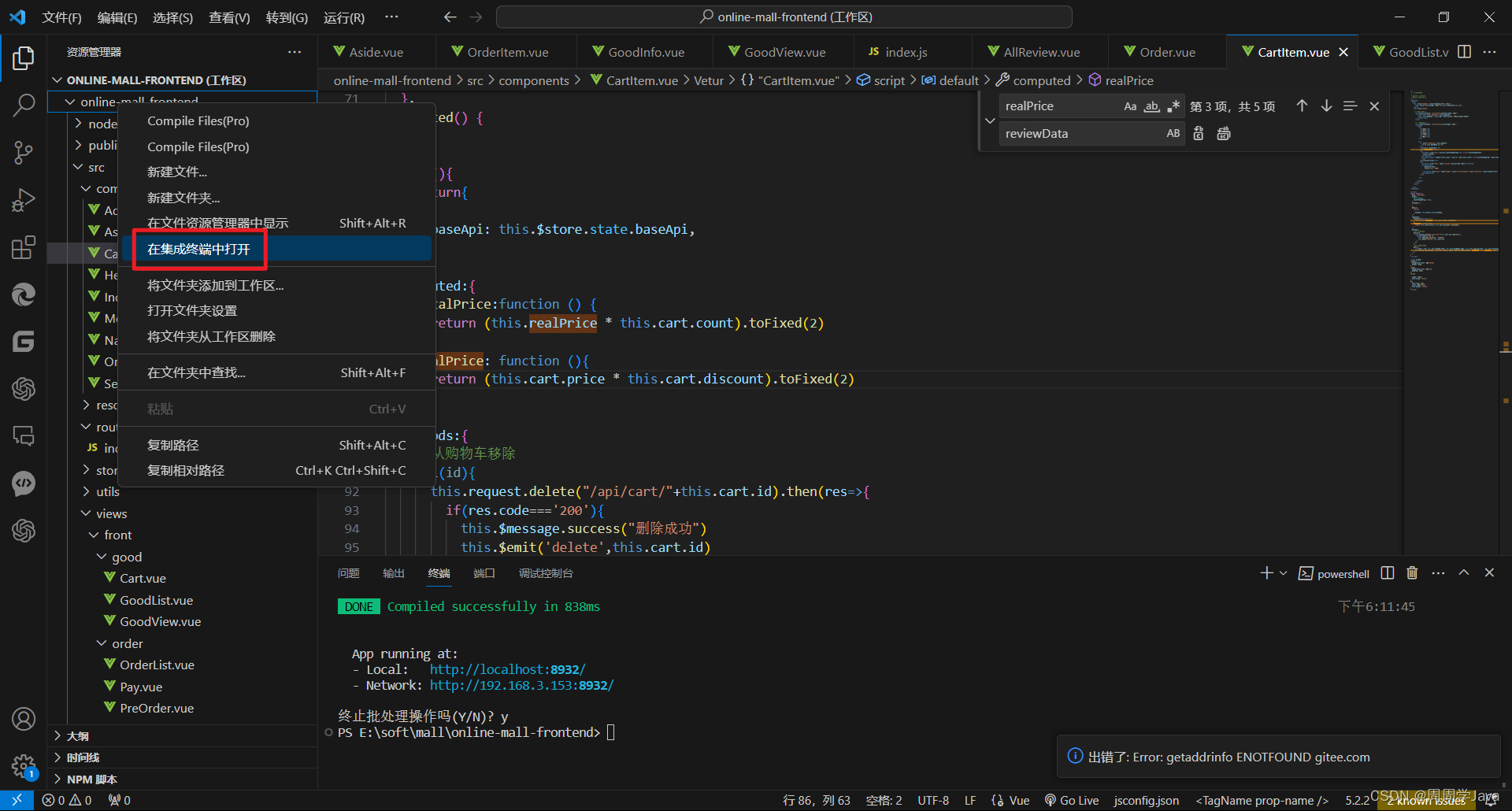Viewport: 1512px width, 811px height.
Task: Open Cart.vue in the file tree
Action: coord(143,578)
